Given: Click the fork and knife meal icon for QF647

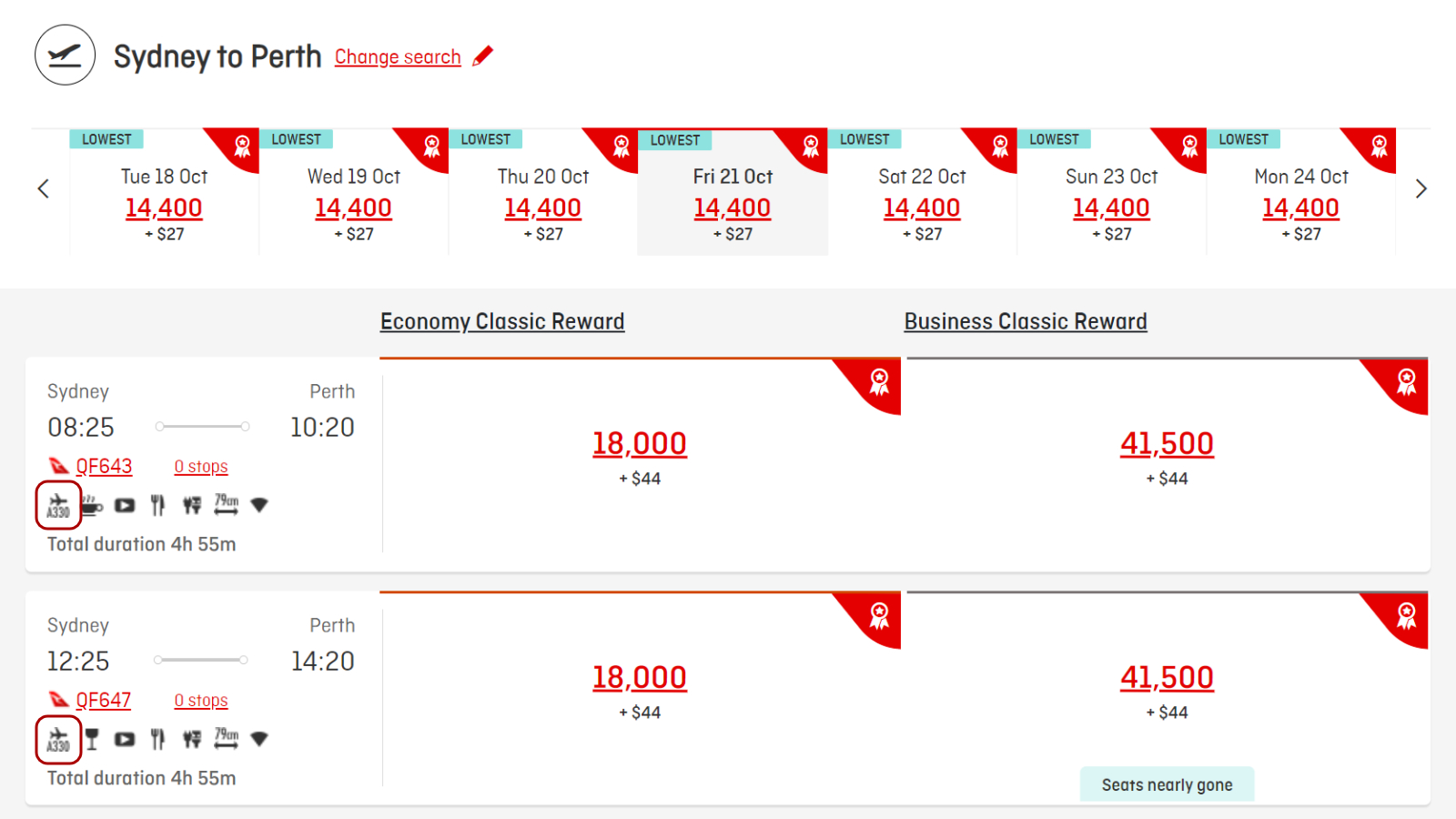Looking at the screenshot, I should tap(158, 739).
